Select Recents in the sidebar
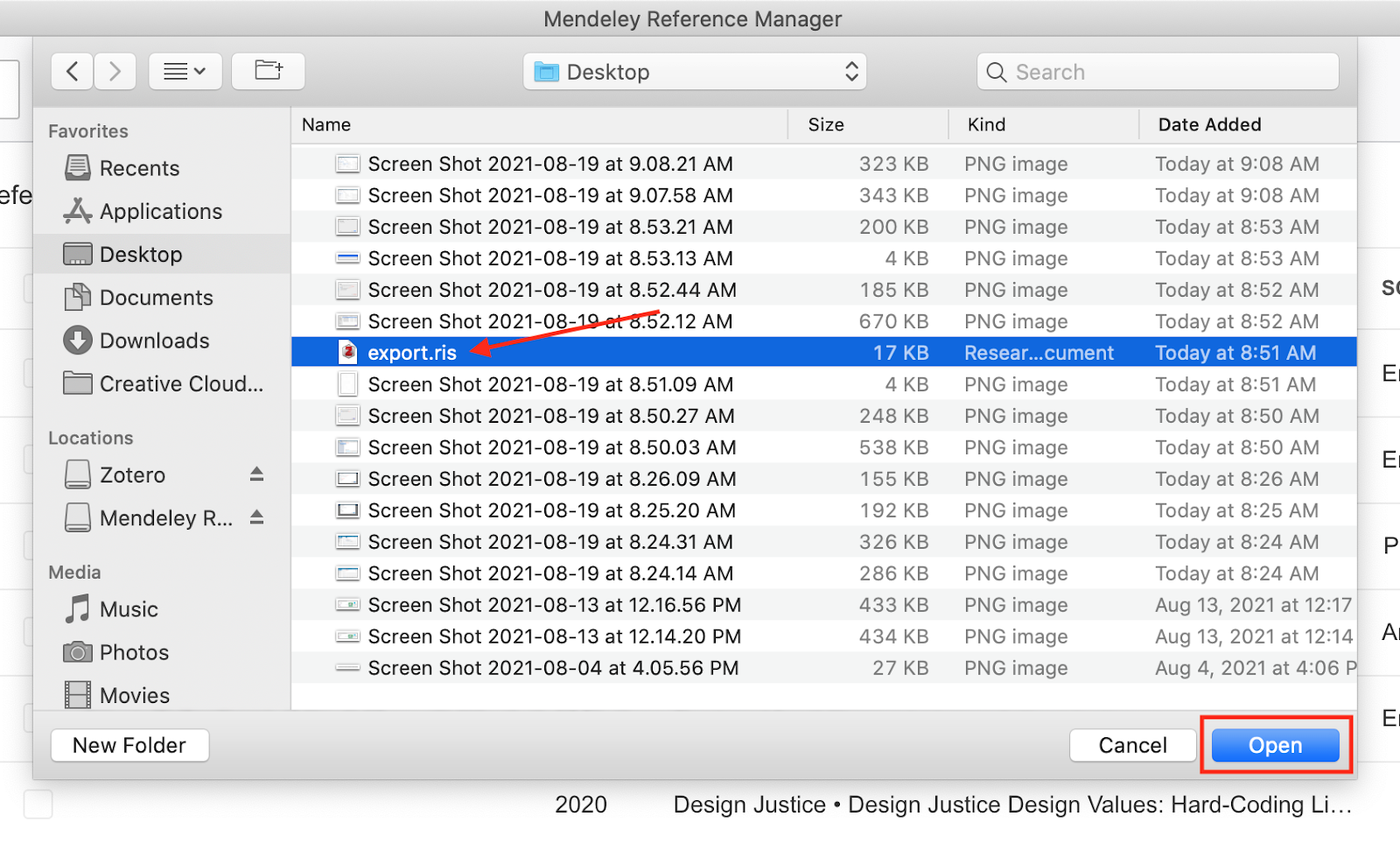The height and width of the screenshot is (844, 1400). (x=162, y=168)
